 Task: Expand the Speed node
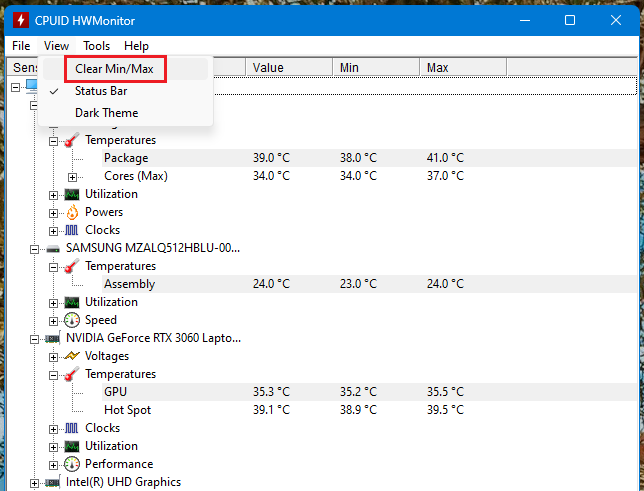[x=53, y=321]
